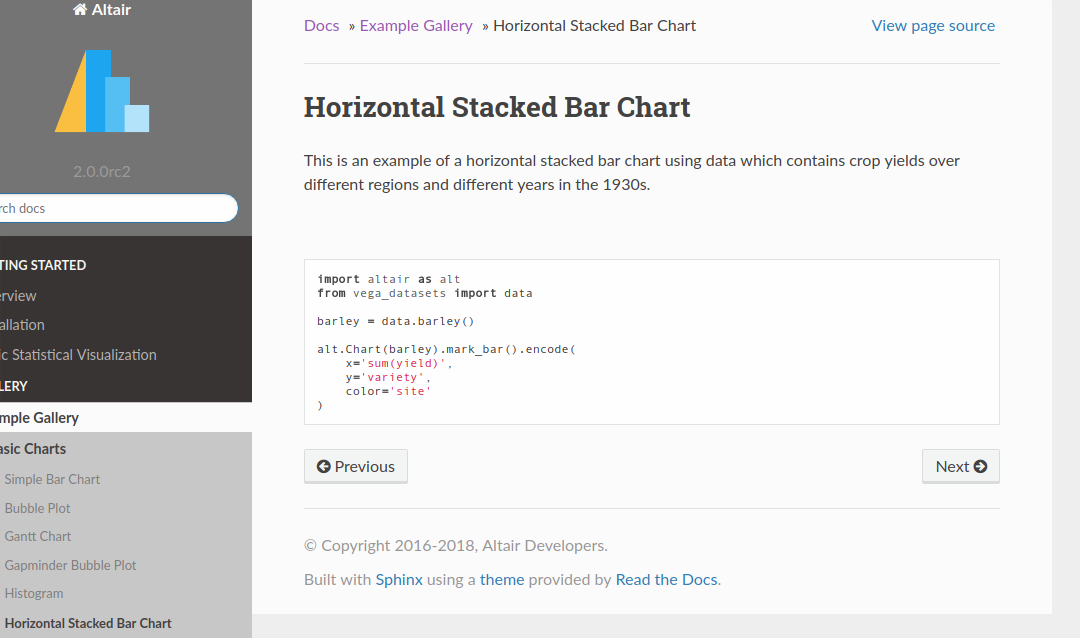Click View page source link

933,25
